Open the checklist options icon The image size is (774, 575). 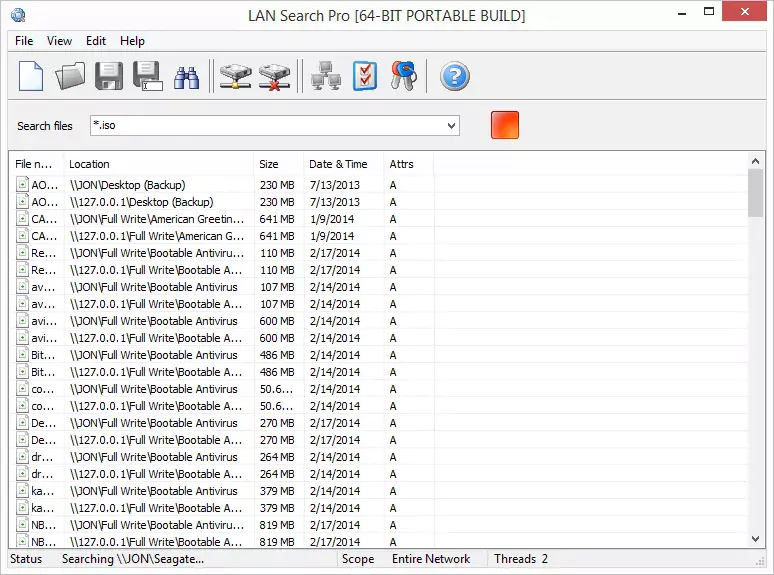click(x=365, y=76)
